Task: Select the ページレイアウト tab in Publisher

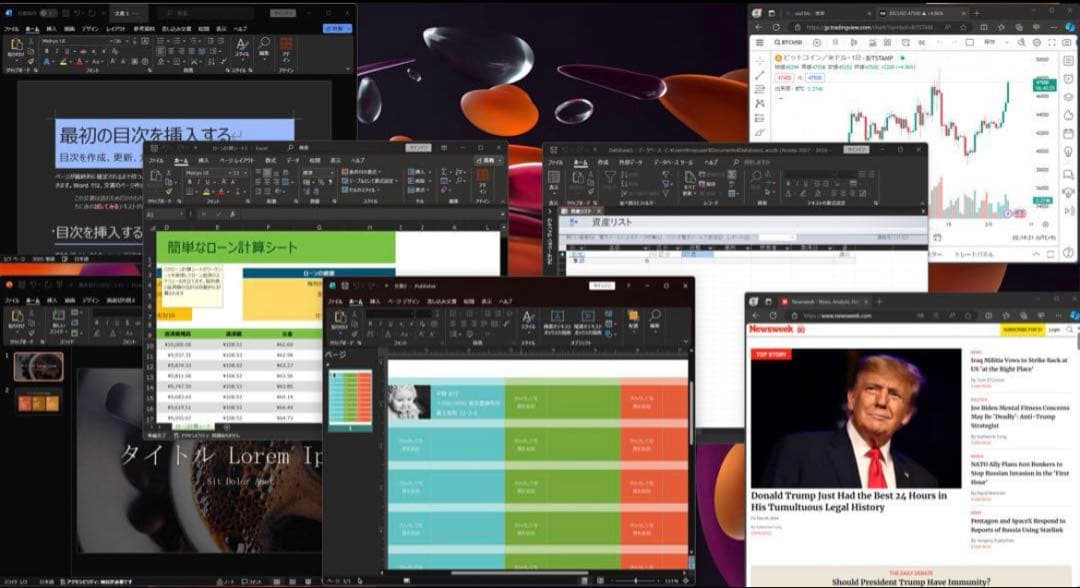Action: click(x=404, y=300)
